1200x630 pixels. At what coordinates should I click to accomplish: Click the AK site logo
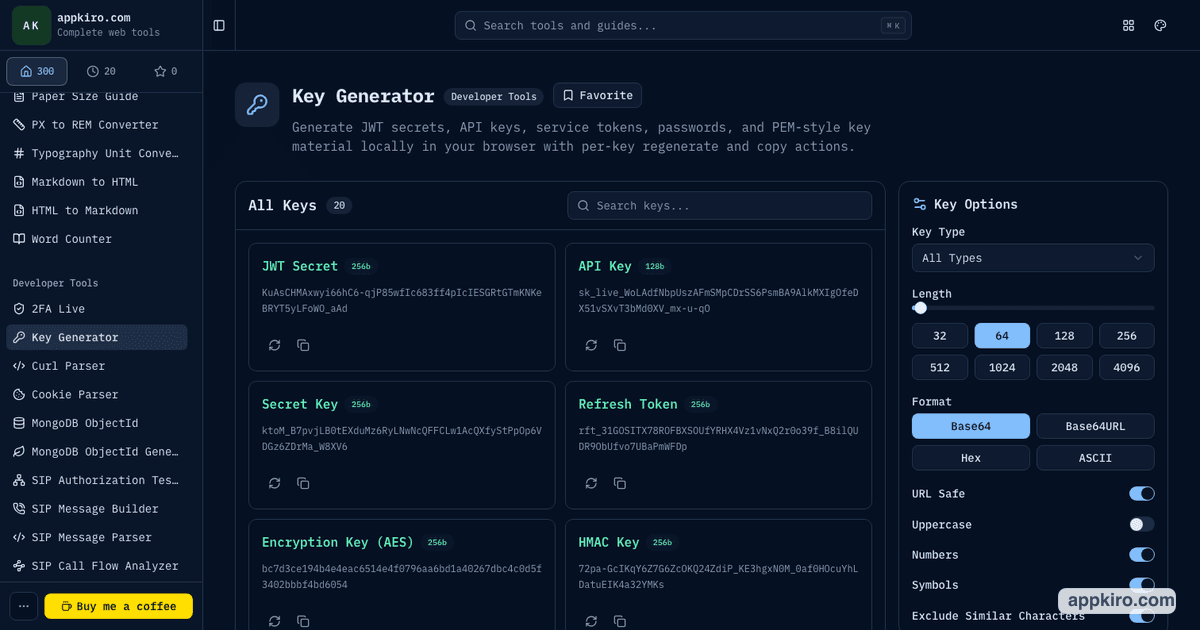31,25
